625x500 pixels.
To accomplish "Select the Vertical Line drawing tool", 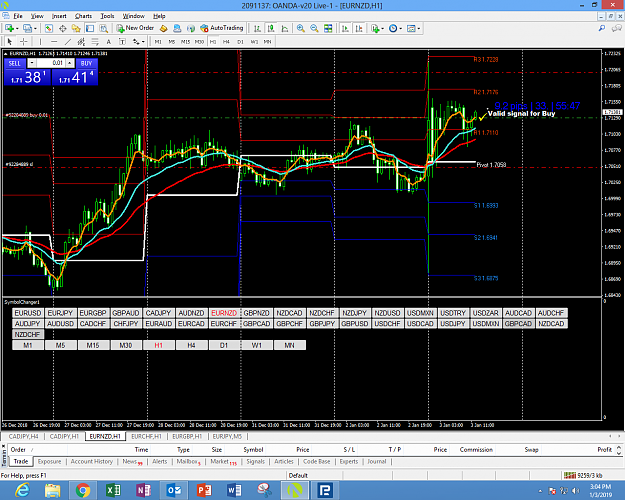I will (x=40, y=41).
